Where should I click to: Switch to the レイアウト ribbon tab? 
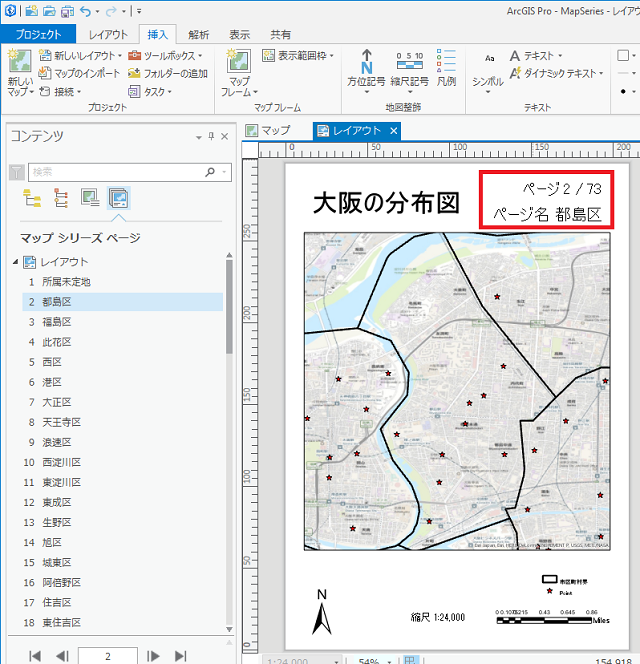[x=108, y=34]
